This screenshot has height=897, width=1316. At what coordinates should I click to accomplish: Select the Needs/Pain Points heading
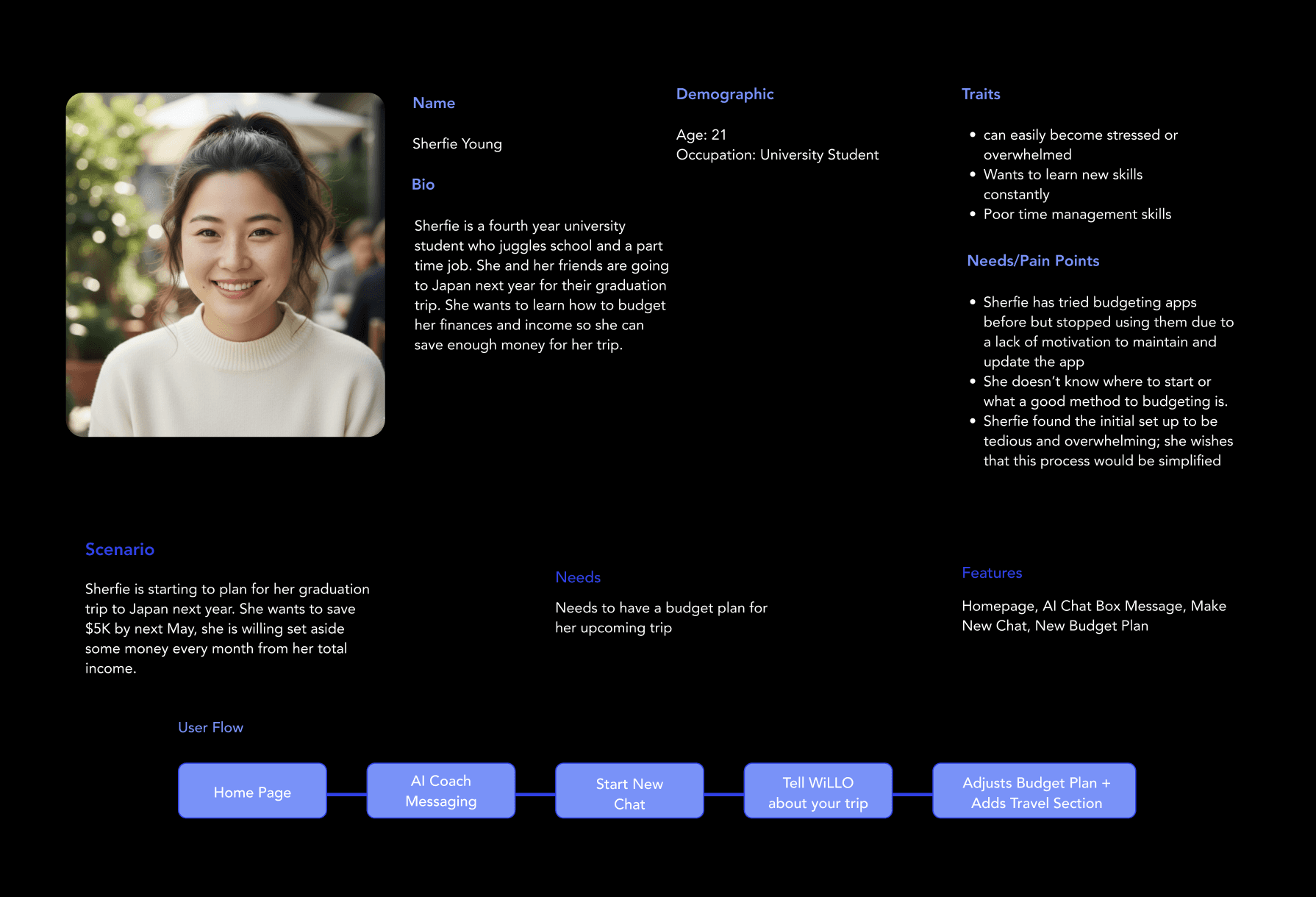point(1033,261)
